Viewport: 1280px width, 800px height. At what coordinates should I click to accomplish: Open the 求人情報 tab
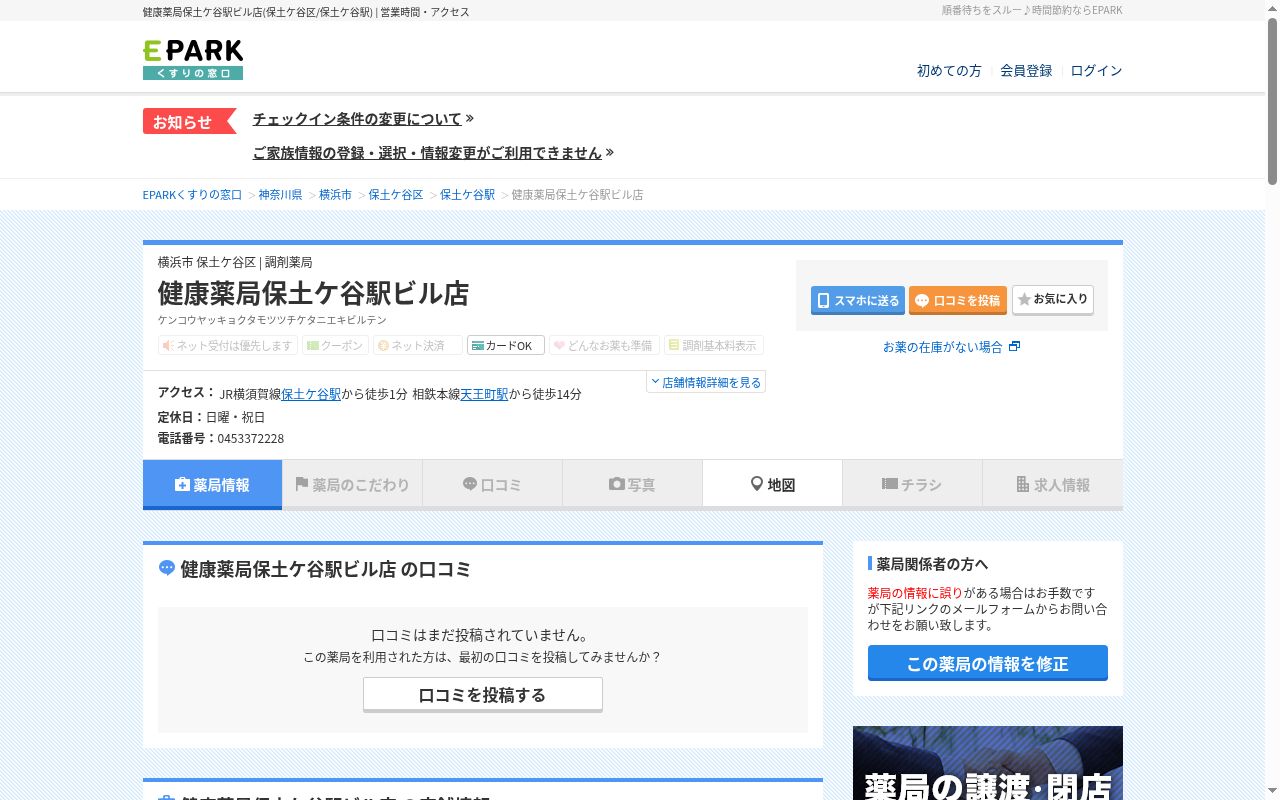tap(1052, 485)
